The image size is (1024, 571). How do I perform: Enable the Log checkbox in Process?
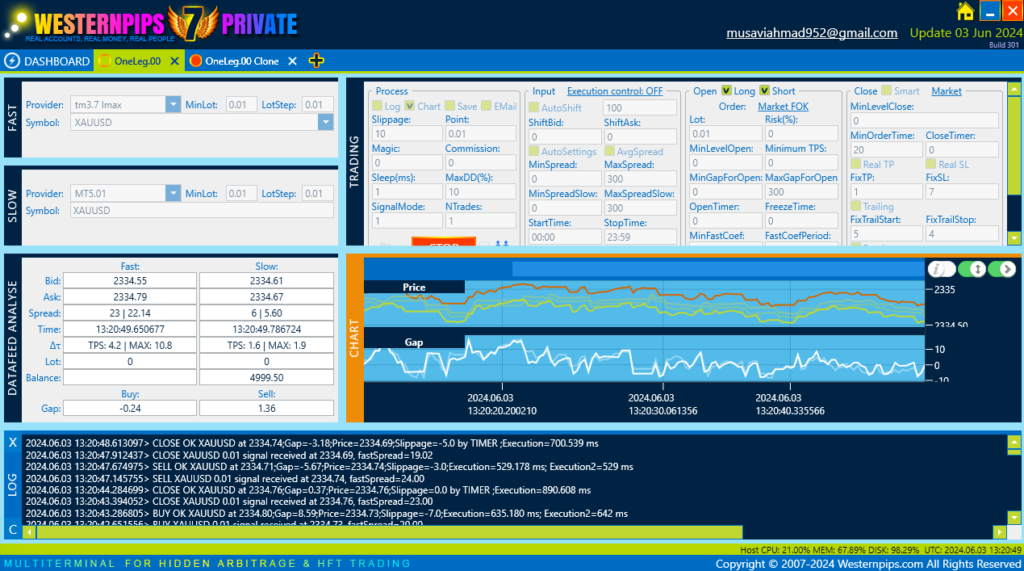(x=377, y=106)
